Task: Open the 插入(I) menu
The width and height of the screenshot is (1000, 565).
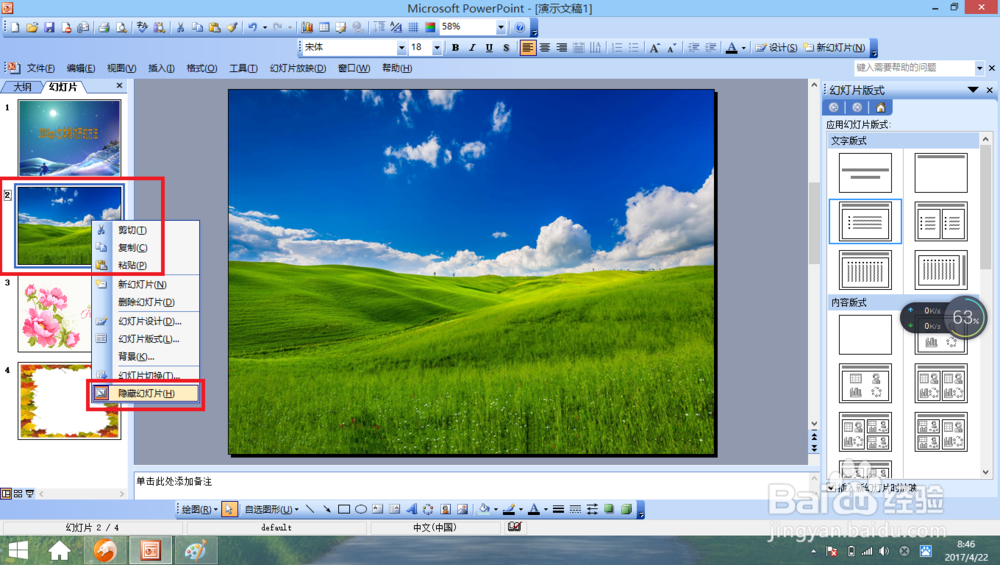Action: (161, 68)
